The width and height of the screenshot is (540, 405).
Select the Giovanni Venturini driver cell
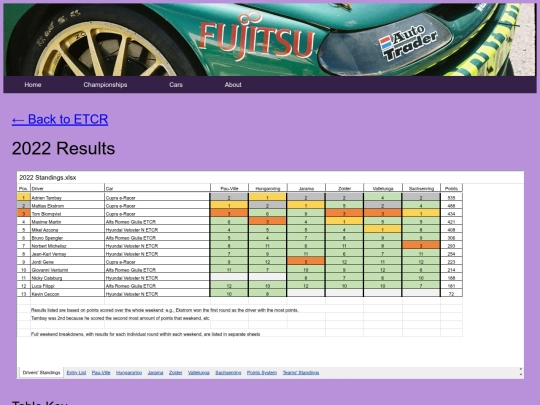point(68,270)
